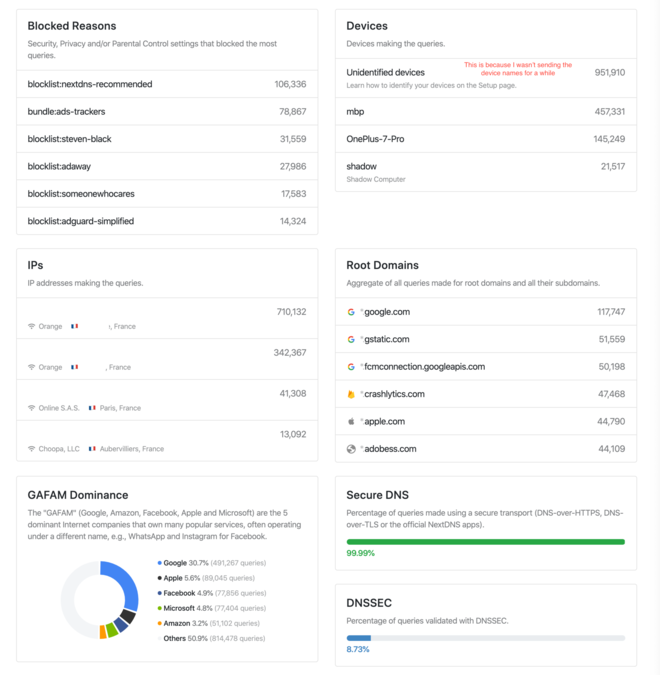Click the blue DNSSEC progress bar
Screen dimensions: 660x675
click(x=359, y=638)
